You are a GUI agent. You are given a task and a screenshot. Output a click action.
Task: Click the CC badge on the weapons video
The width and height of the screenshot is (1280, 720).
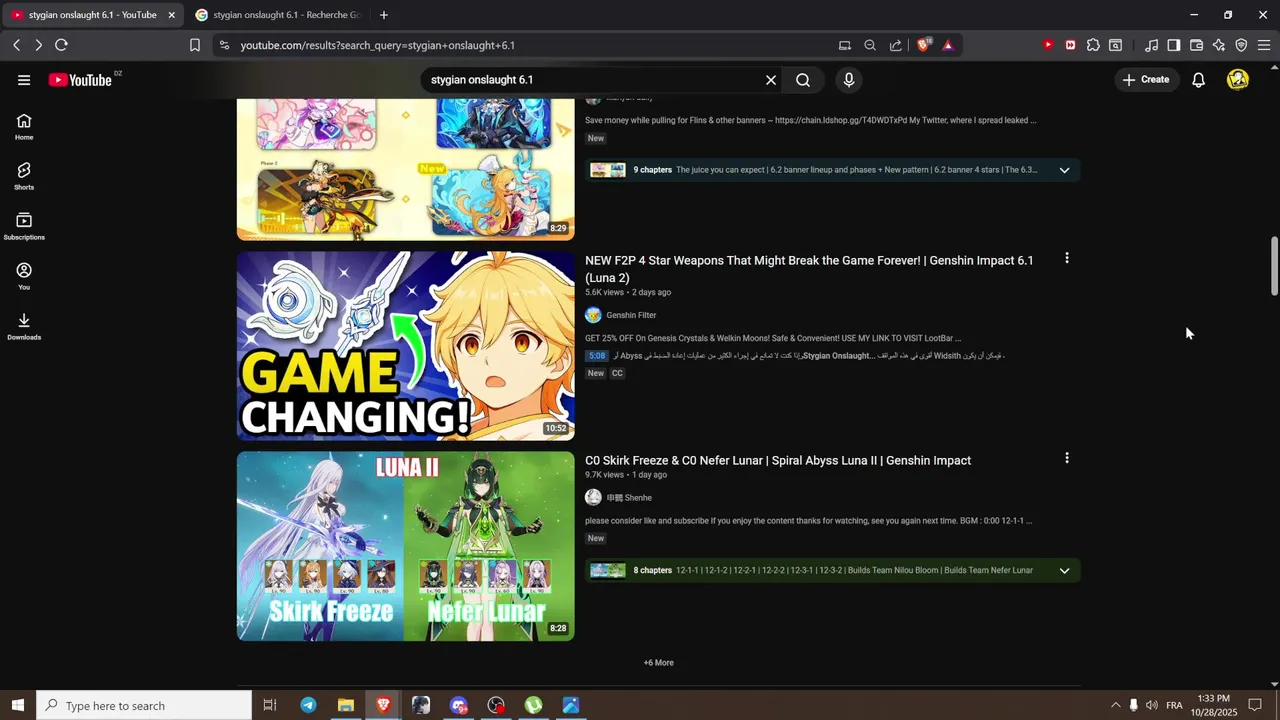pyautogui.click(x=617, y=374)
